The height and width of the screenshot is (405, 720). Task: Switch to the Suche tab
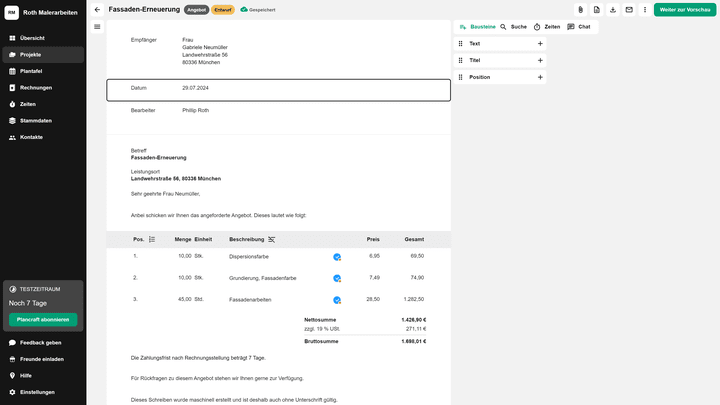tap(513, 27)
